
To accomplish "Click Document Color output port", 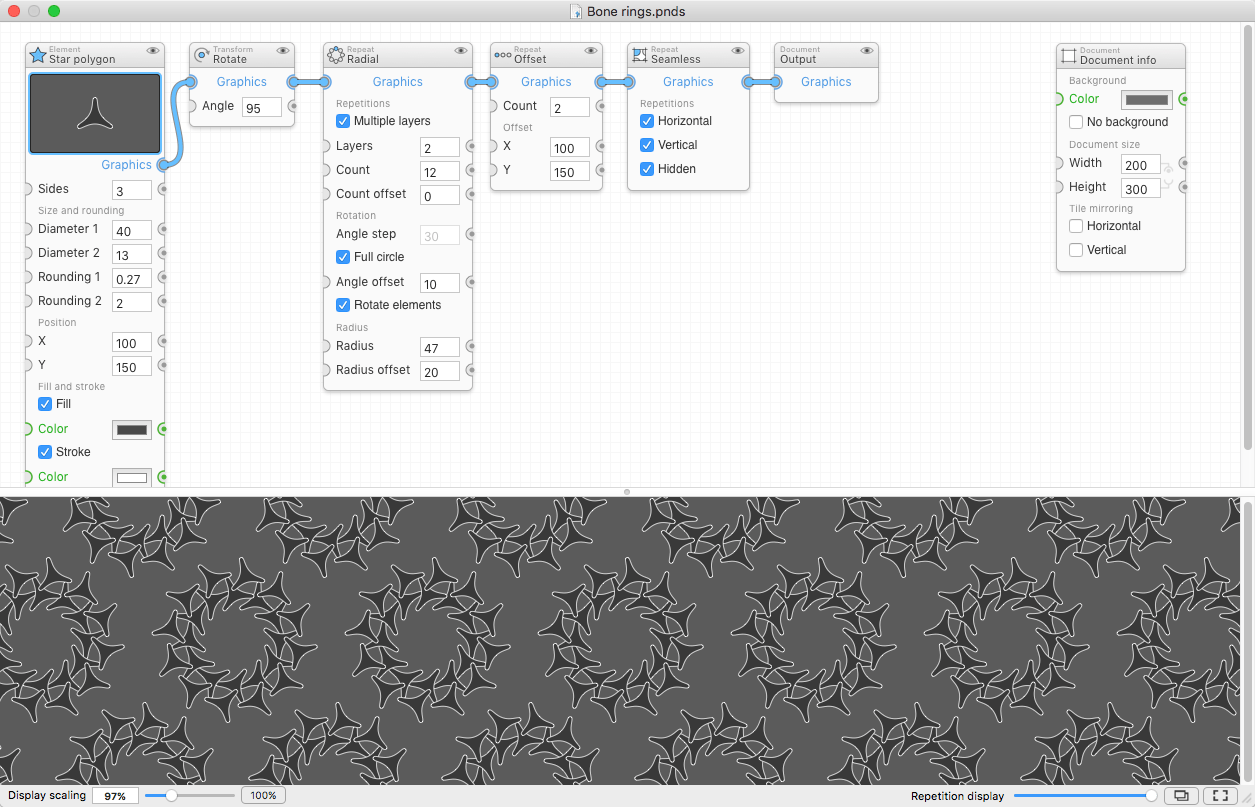I will [x=1184, y=99].
